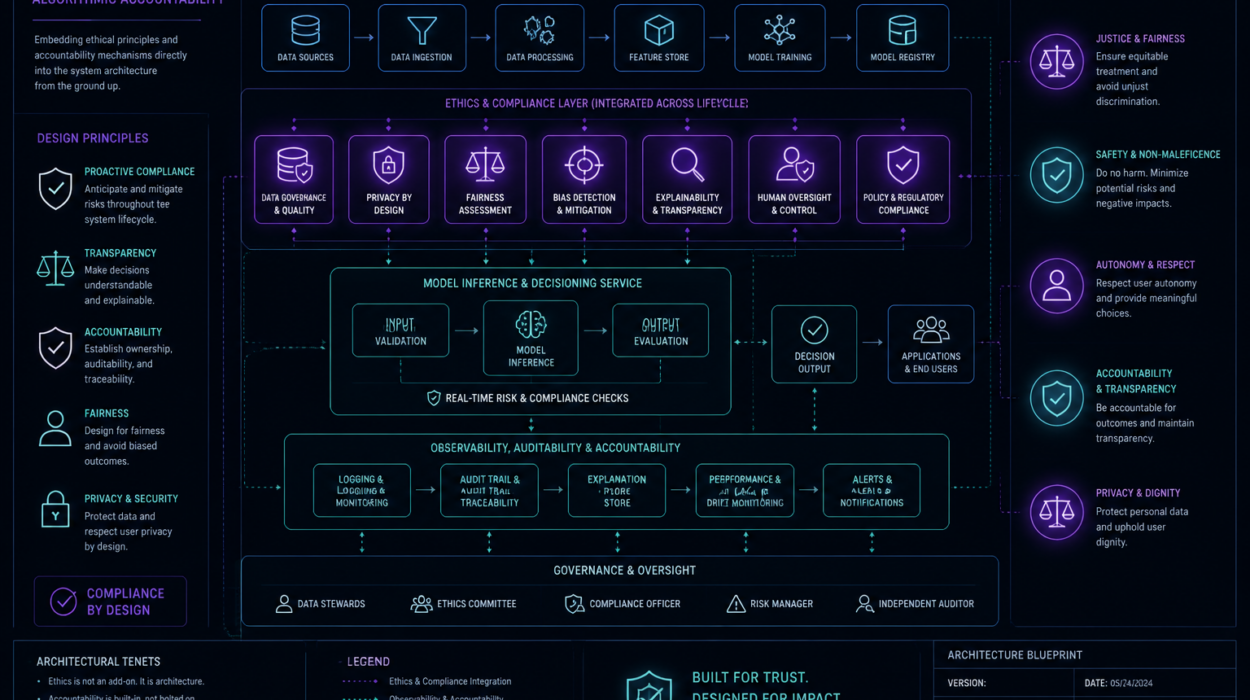The width and height of the screenshot is (1250, 700).
Task: Select the Model Training network icon
Action: pyautogui.click(x=780, y=30)
